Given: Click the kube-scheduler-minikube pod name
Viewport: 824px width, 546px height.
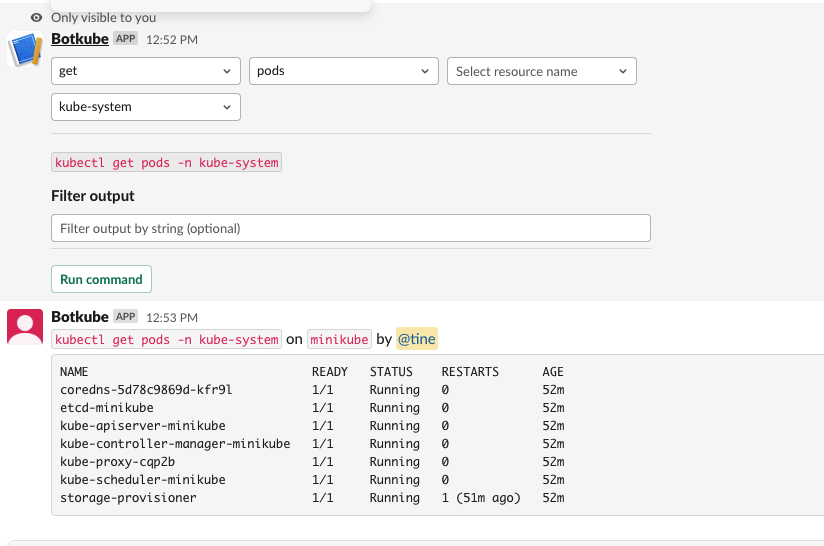Looking at the screenshot, I should coord(143,480).
